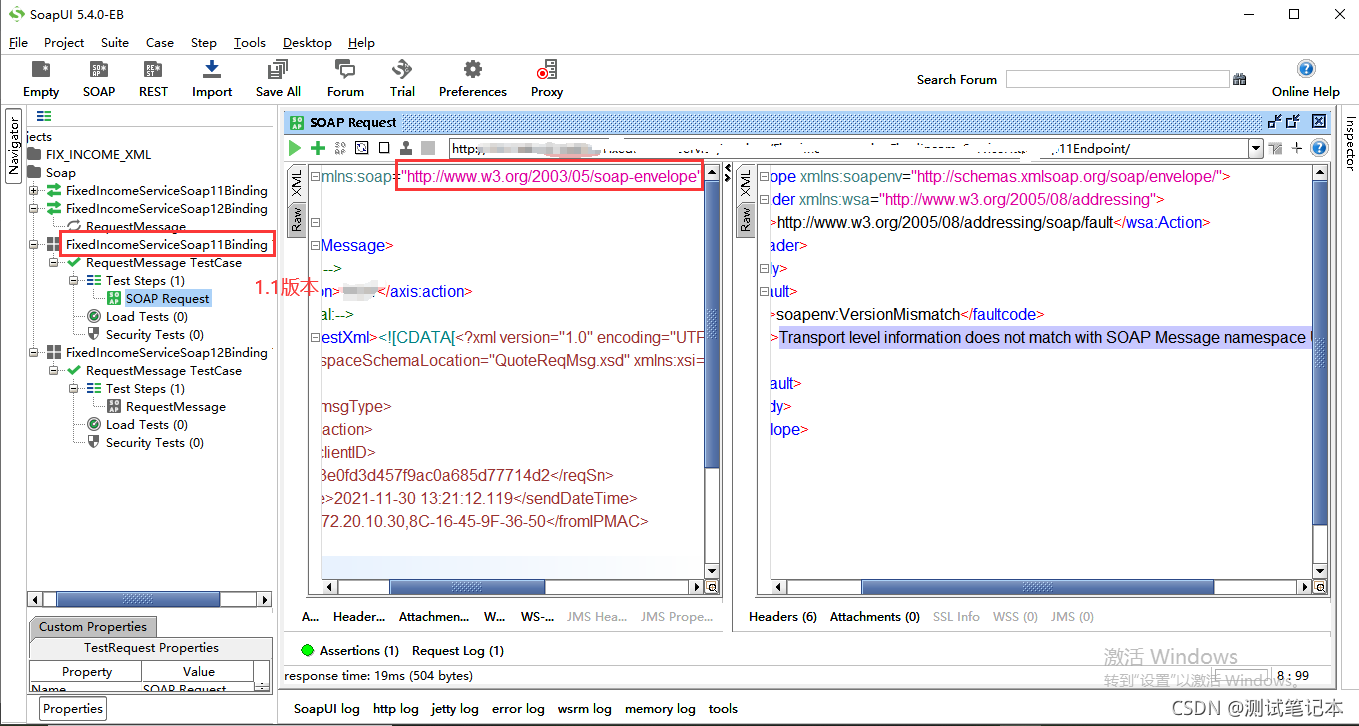The height and width of the screenshot is (726, 1359).
Task: Click the SOAP project toolbar icon
Action: click(98, 69)
